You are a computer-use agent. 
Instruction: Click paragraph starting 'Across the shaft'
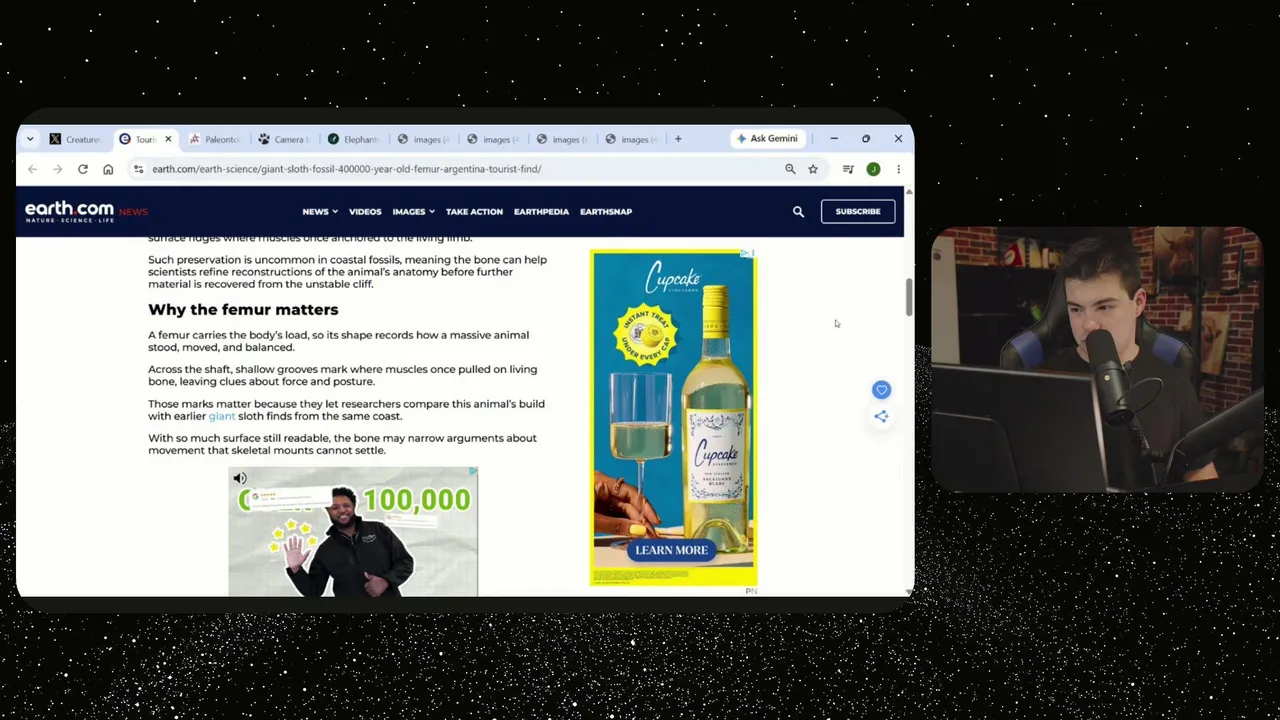point(343,375)
